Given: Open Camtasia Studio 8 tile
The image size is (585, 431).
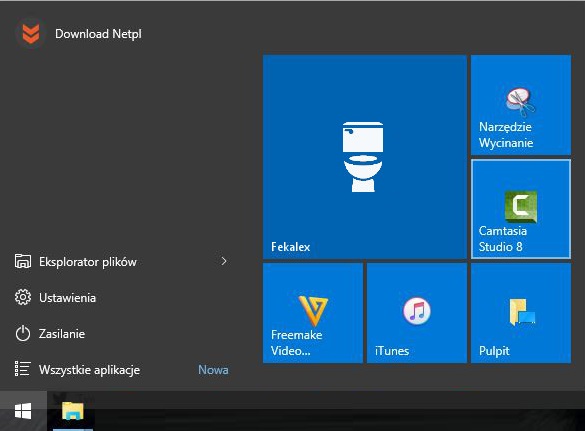Looking at the screenshot, I should click(521, 209).
